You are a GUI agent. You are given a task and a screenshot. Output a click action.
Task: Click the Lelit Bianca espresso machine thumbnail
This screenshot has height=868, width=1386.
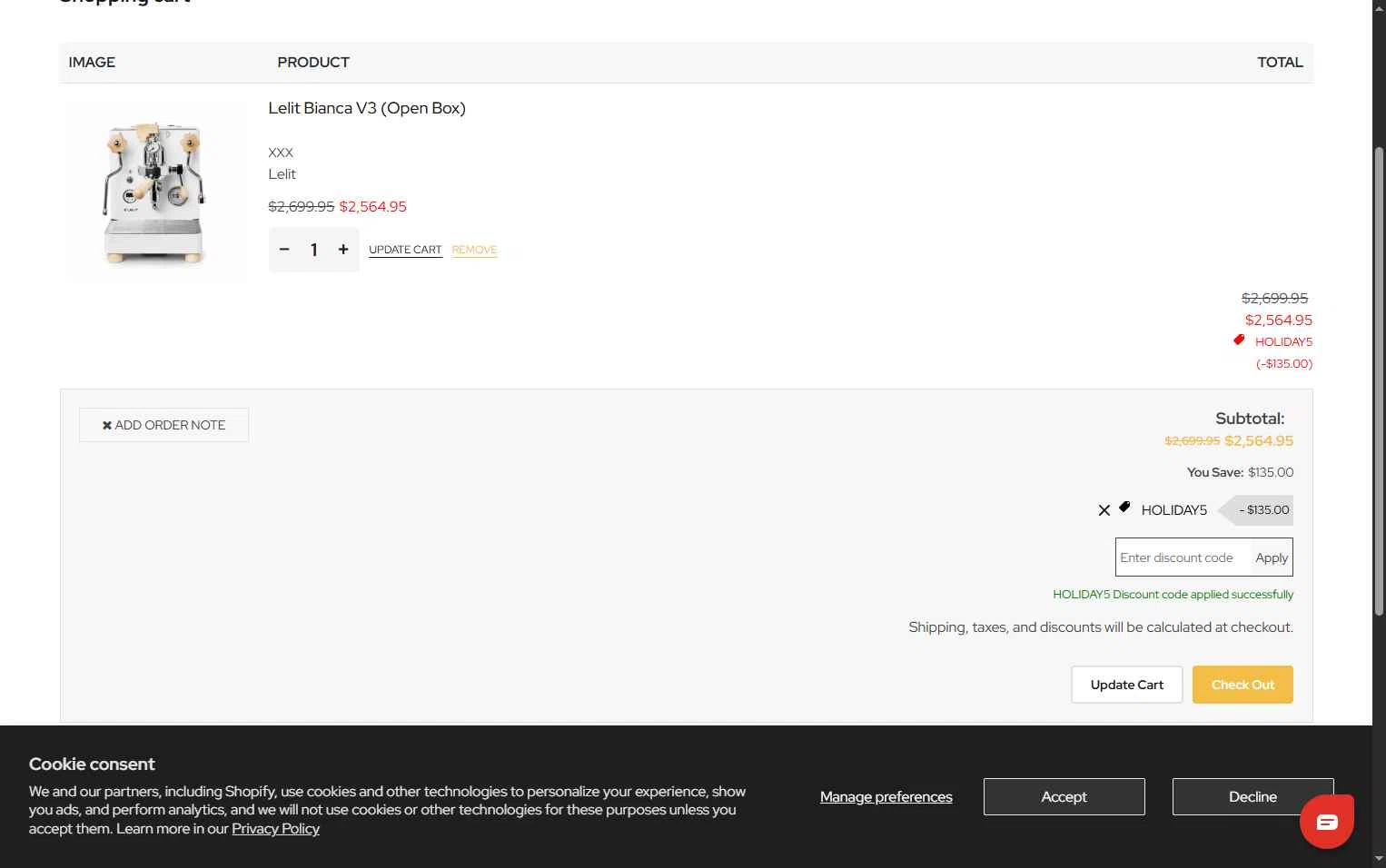pos(155,192)
